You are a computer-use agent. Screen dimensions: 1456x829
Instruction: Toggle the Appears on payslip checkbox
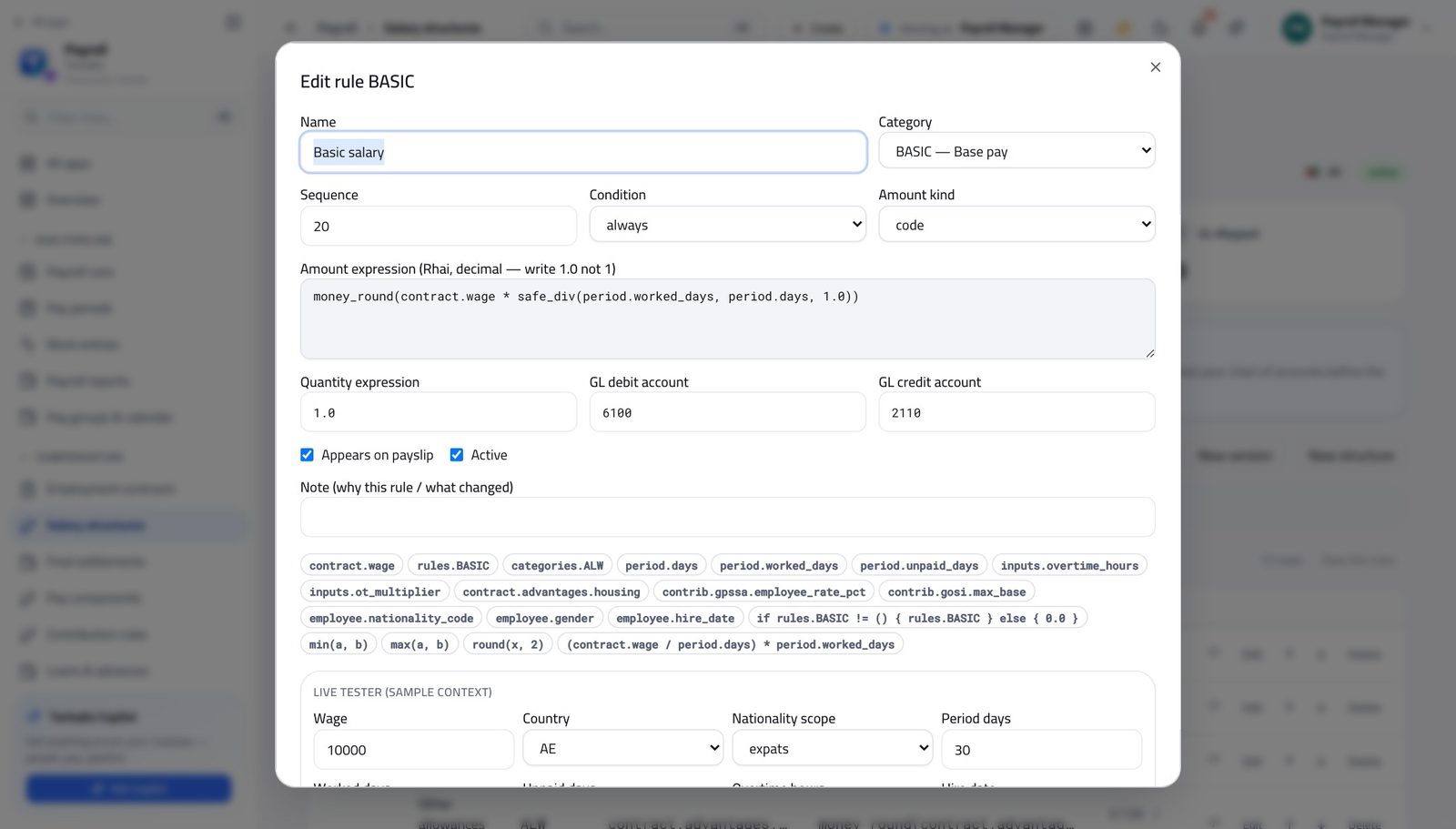click(308, 455)
